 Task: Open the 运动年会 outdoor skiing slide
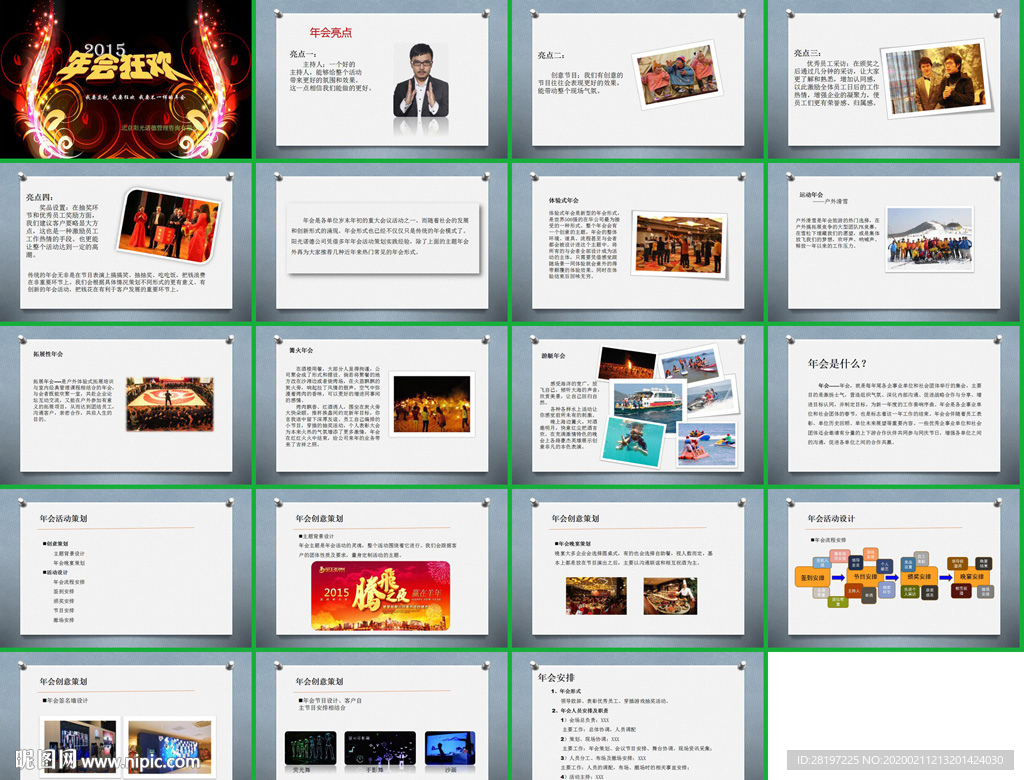(895, 242)
